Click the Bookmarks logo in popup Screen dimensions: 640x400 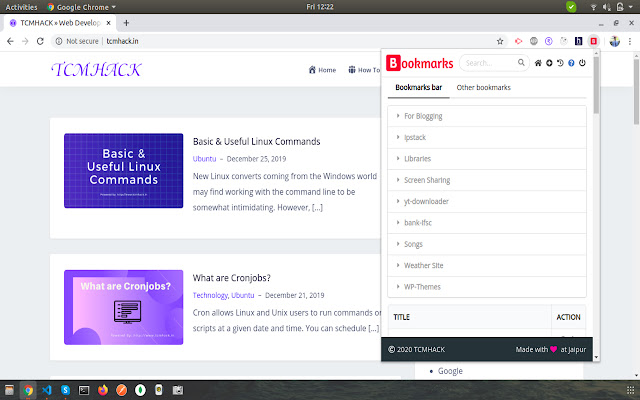[420, 63]
